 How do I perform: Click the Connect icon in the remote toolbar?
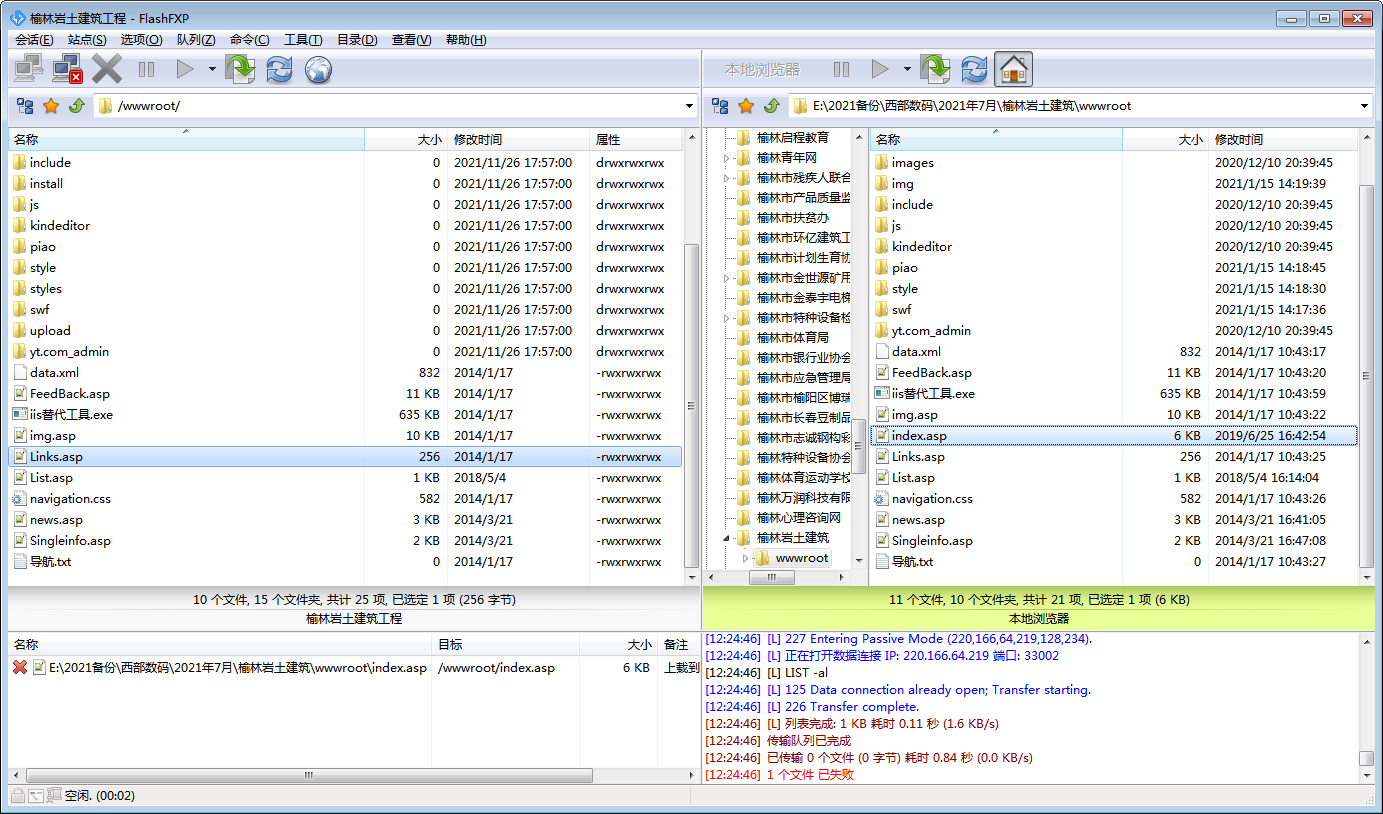(28, 69)
